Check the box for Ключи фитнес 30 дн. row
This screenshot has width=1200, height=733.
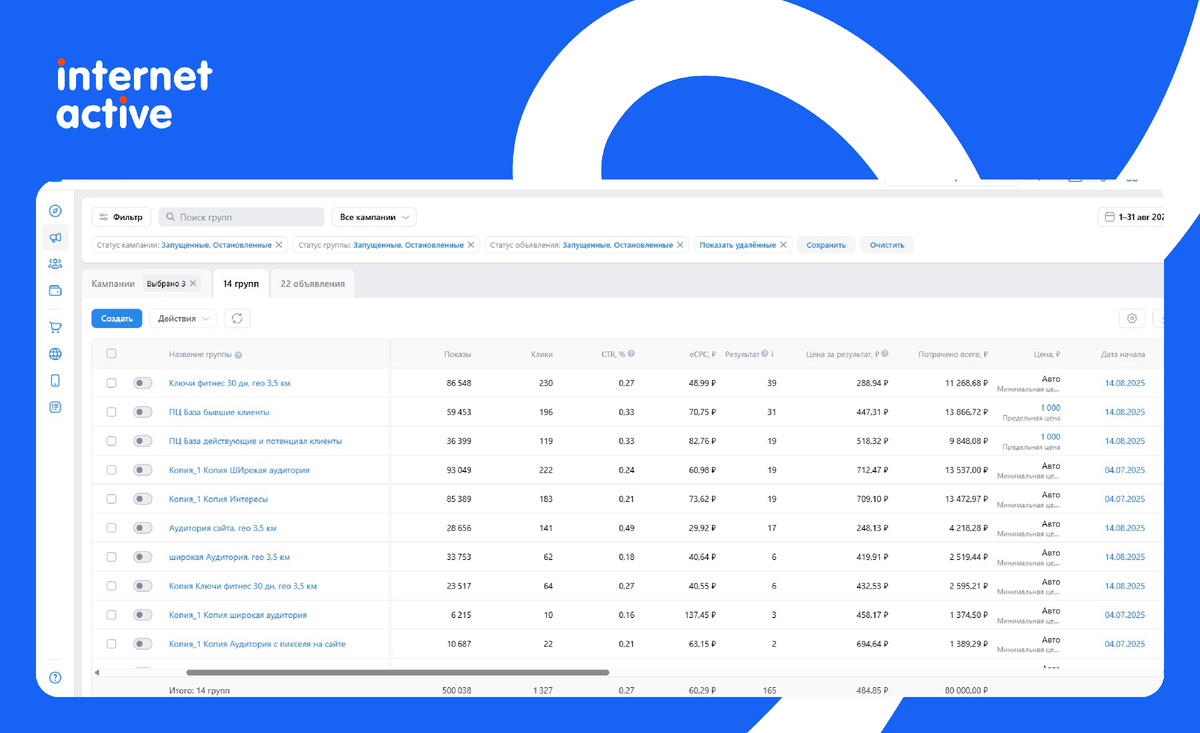click(x=111, y=383)
